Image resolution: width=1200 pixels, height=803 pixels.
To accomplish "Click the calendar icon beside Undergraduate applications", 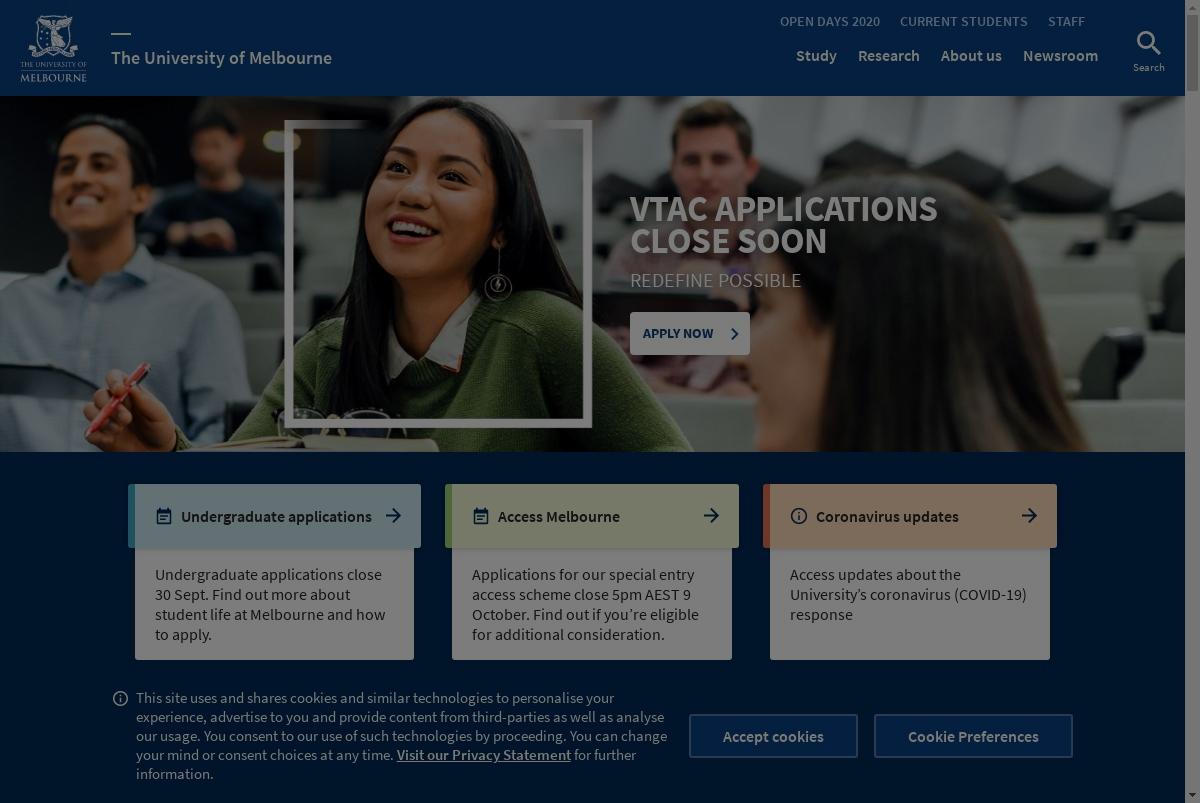I will pos(164,516).
